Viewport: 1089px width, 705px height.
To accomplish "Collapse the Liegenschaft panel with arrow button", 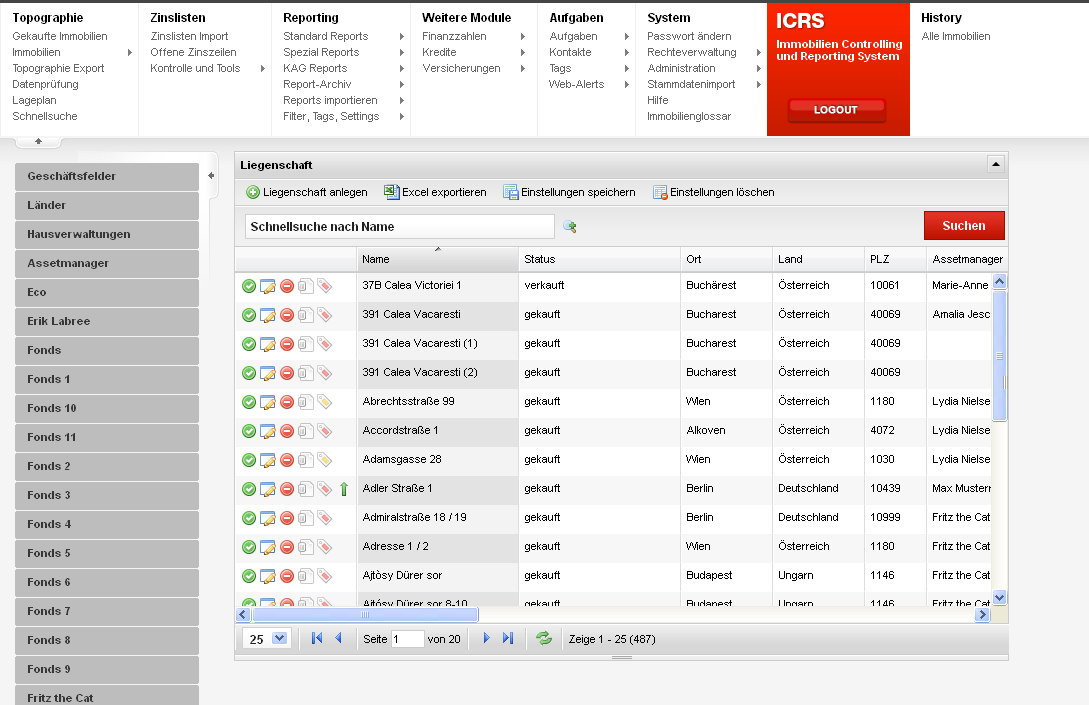I will 995,164.
